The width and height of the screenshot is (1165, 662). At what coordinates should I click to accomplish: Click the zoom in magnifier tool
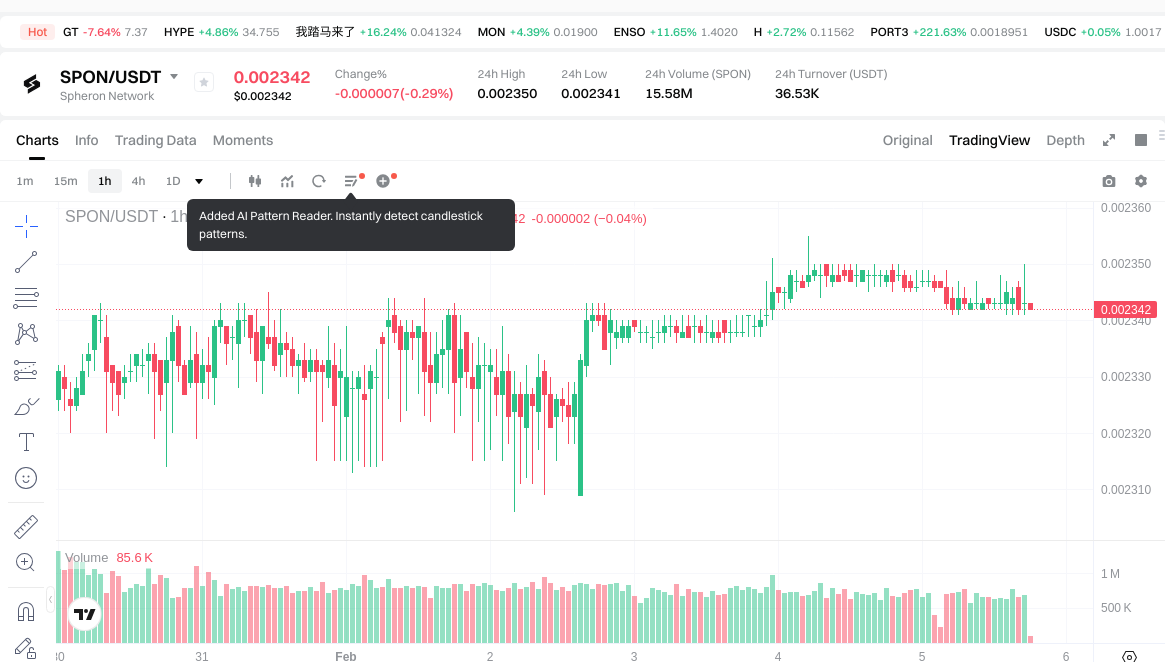point(26,562)
